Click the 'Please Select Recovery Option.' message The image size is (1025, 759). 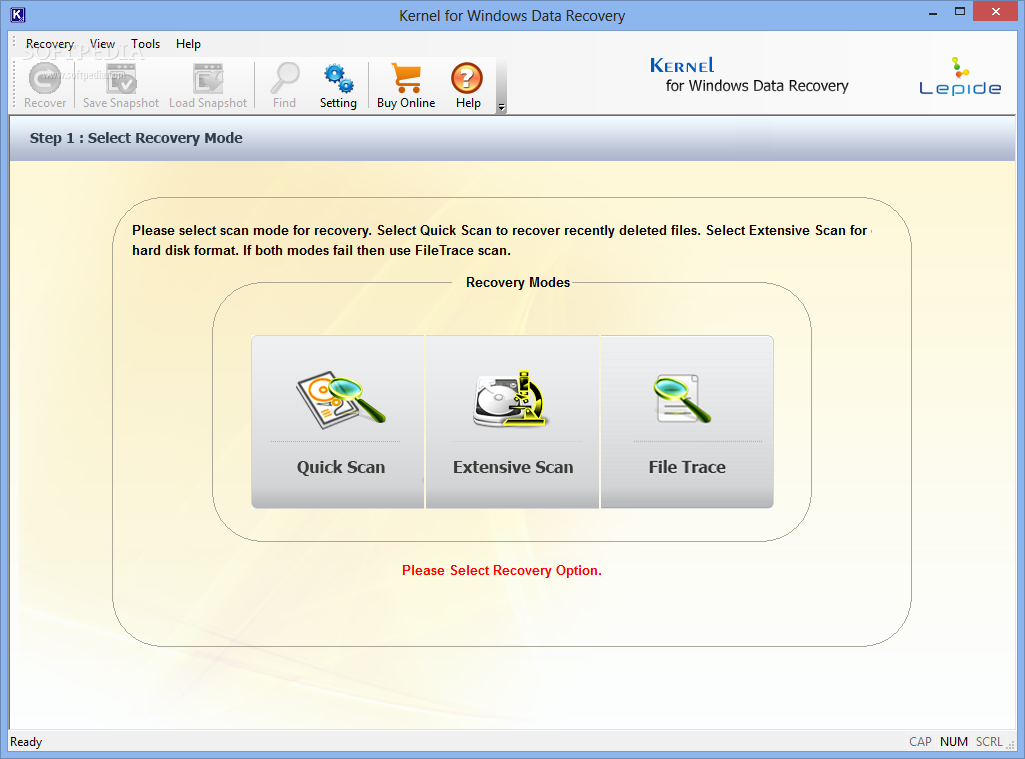[x=501, y=570]
